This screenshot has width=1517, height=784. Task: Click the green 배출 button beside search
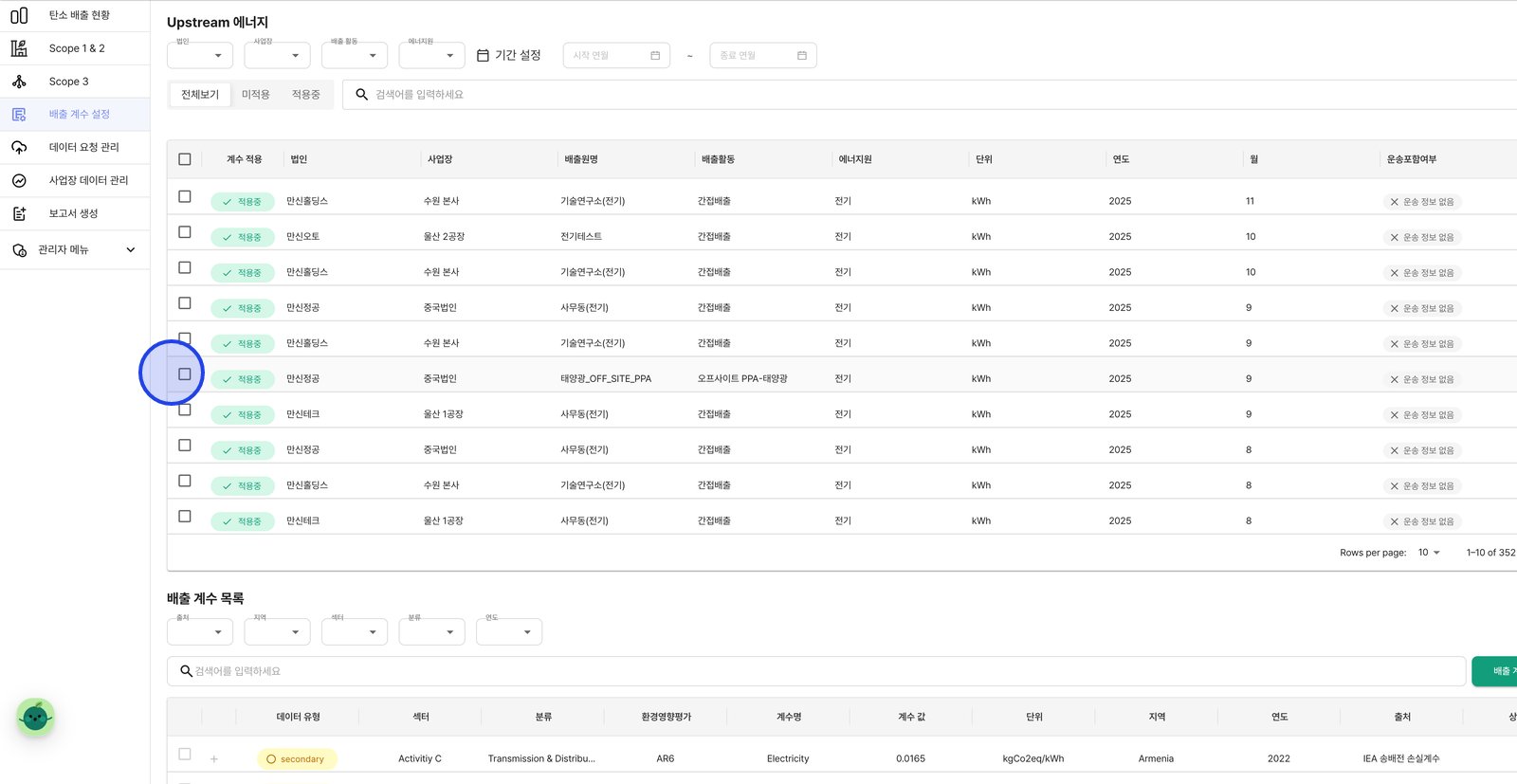tap(1494, 671)
